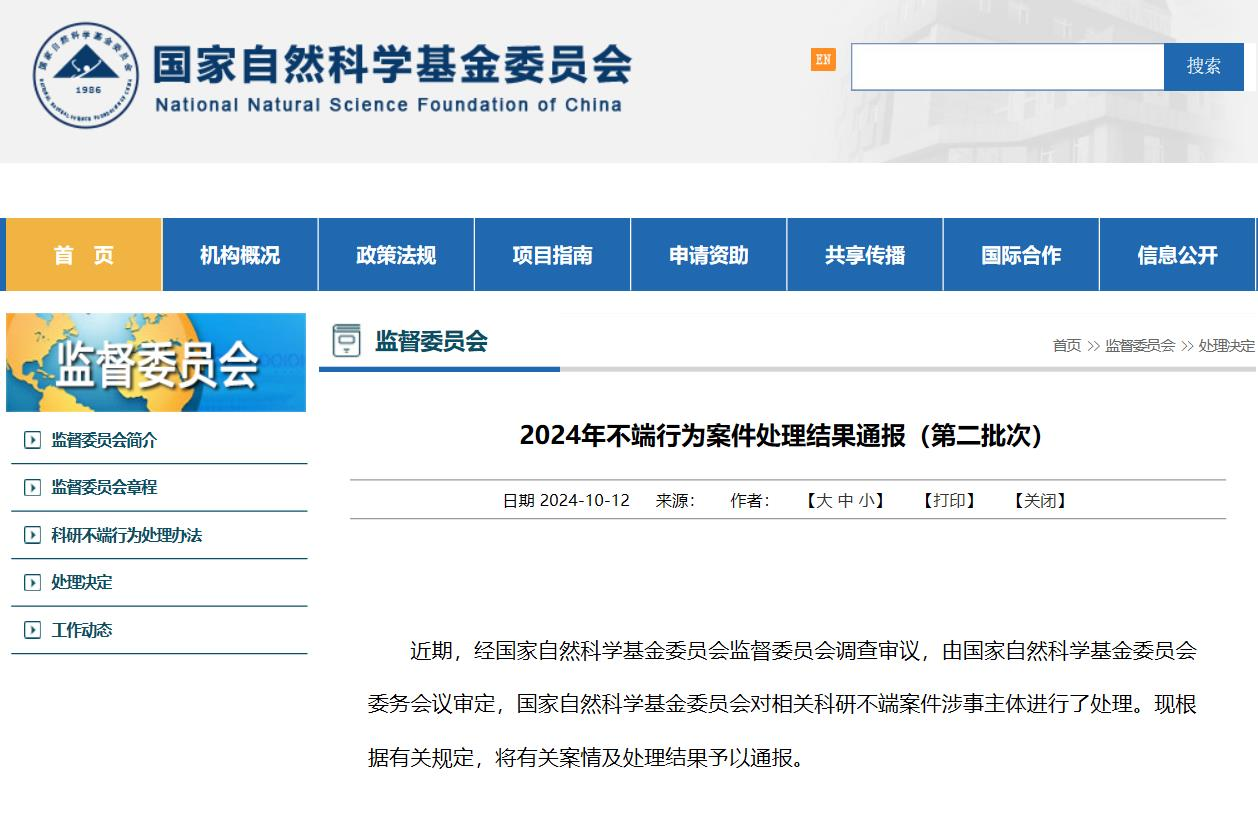Click the 监督委员会 globe banner image
Viewport: 1258px width, 832px height.
156,362
